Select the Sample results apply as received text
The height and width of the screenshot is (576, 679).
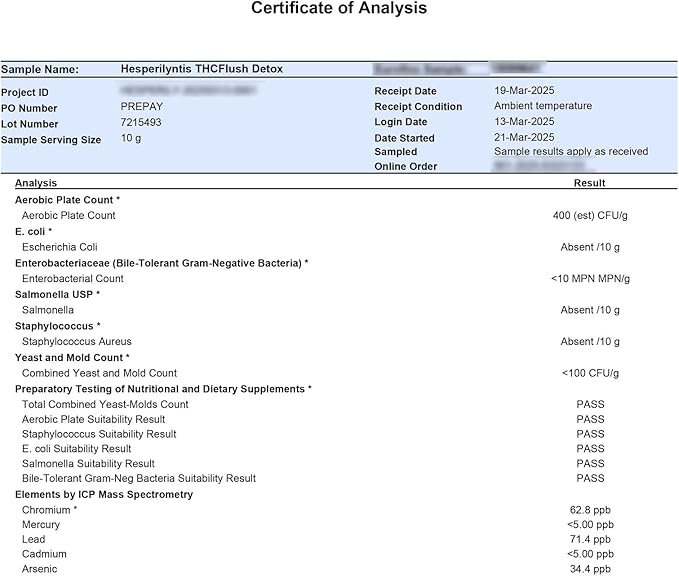coord(570,152)
